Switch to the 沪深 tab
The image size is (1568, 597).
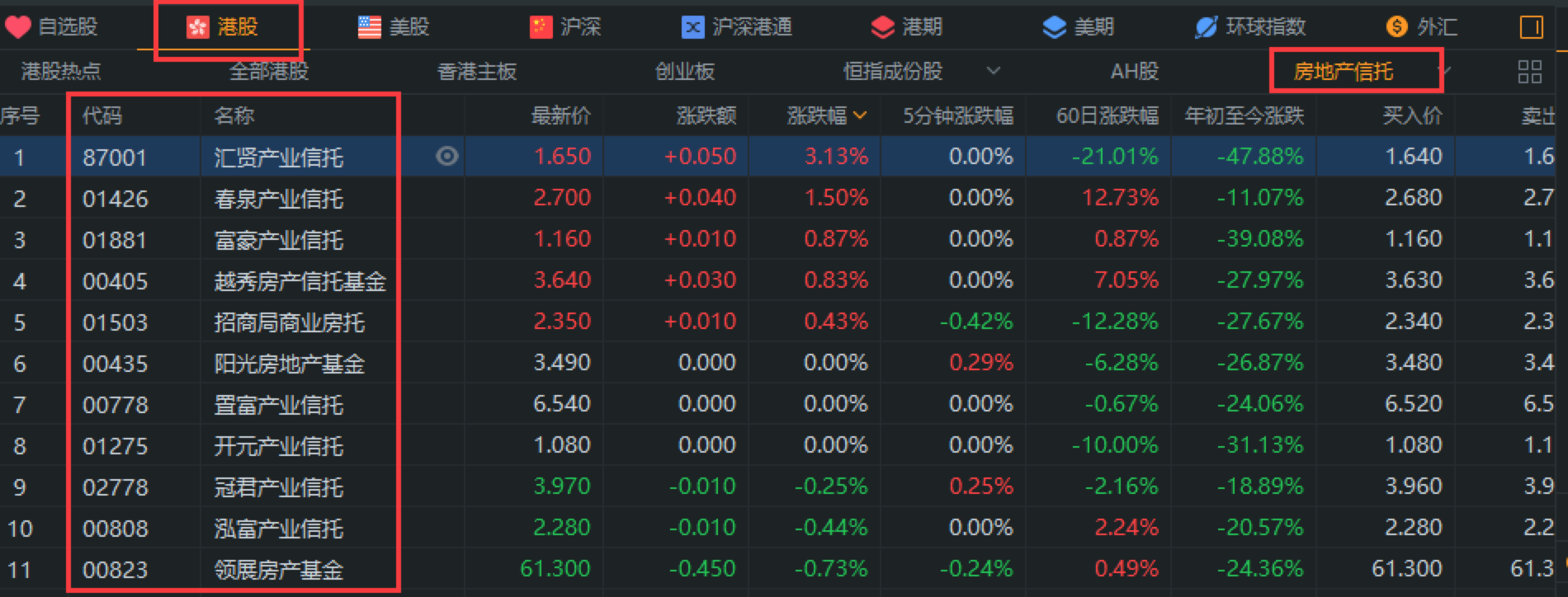coord(581,27)
